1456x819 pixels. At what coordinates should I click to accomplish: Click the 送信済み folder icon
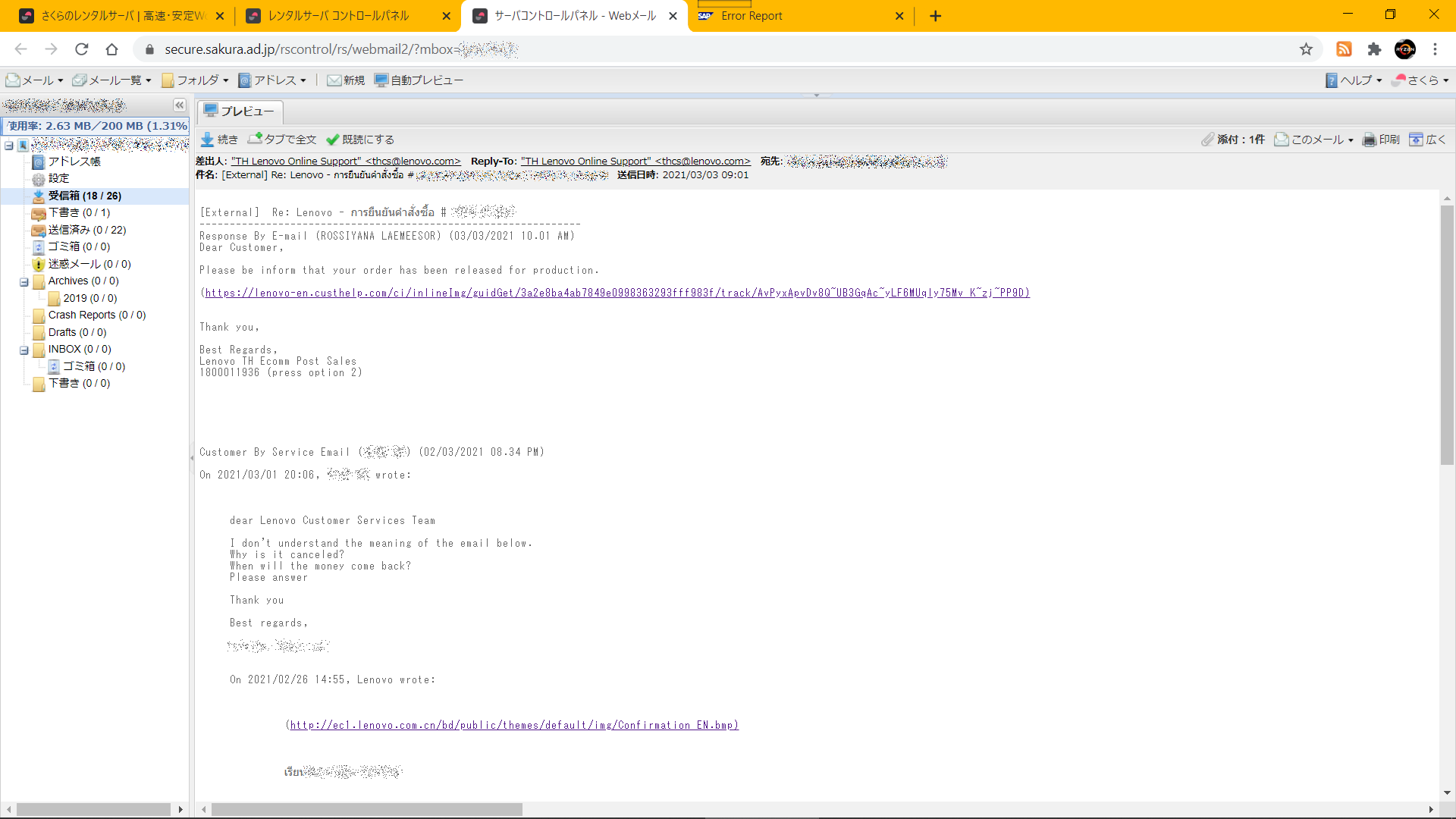[x=39, y=231]
